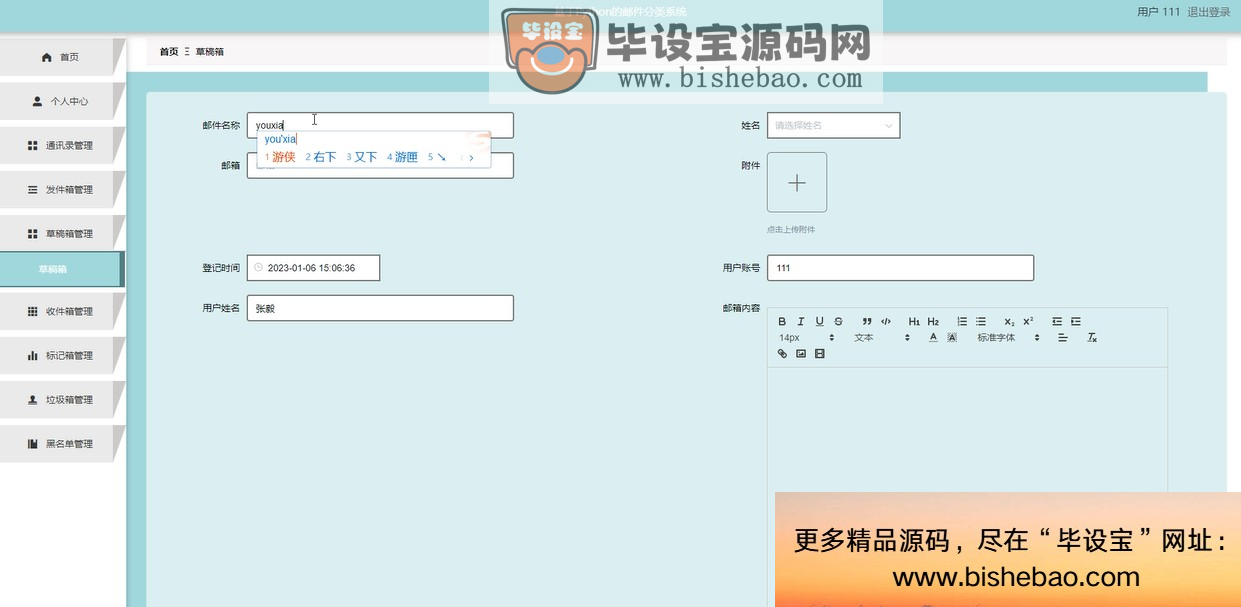This screenshot has height=607, width=1241.
Task: Open 收件箱管理 in the sidebar
Action: 62,311
